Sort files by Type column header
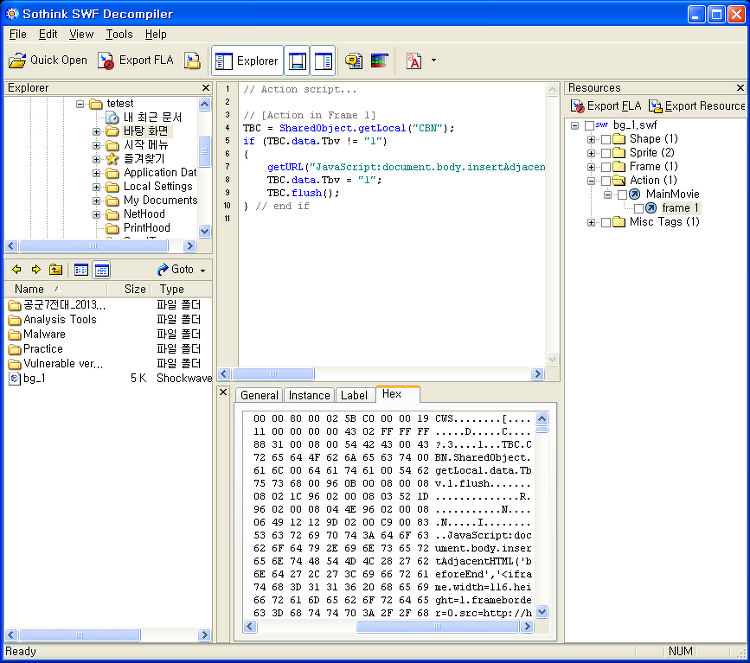 (181, 289)
